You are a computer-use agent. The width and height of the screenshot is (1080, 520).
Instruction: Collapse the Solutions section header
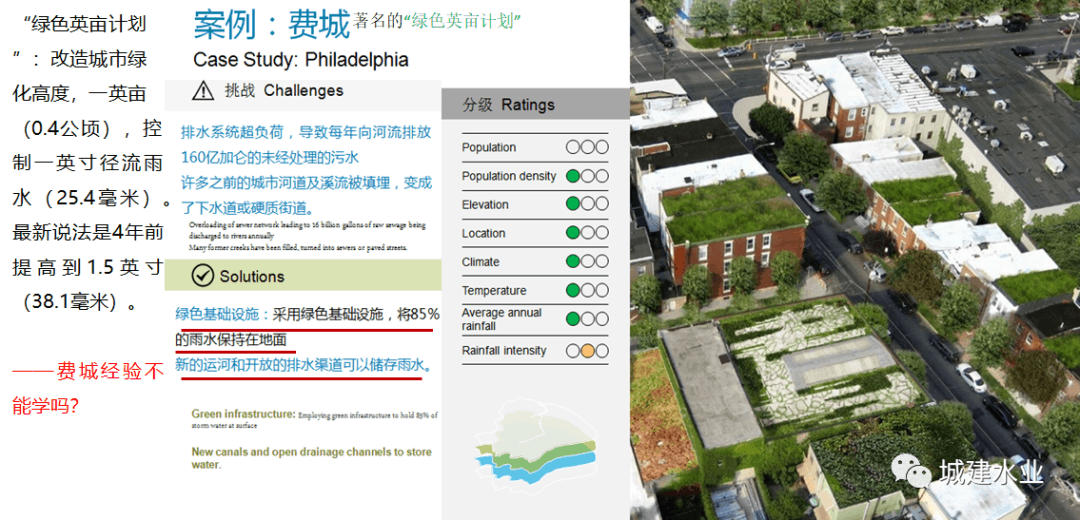[x=302, y=276]
